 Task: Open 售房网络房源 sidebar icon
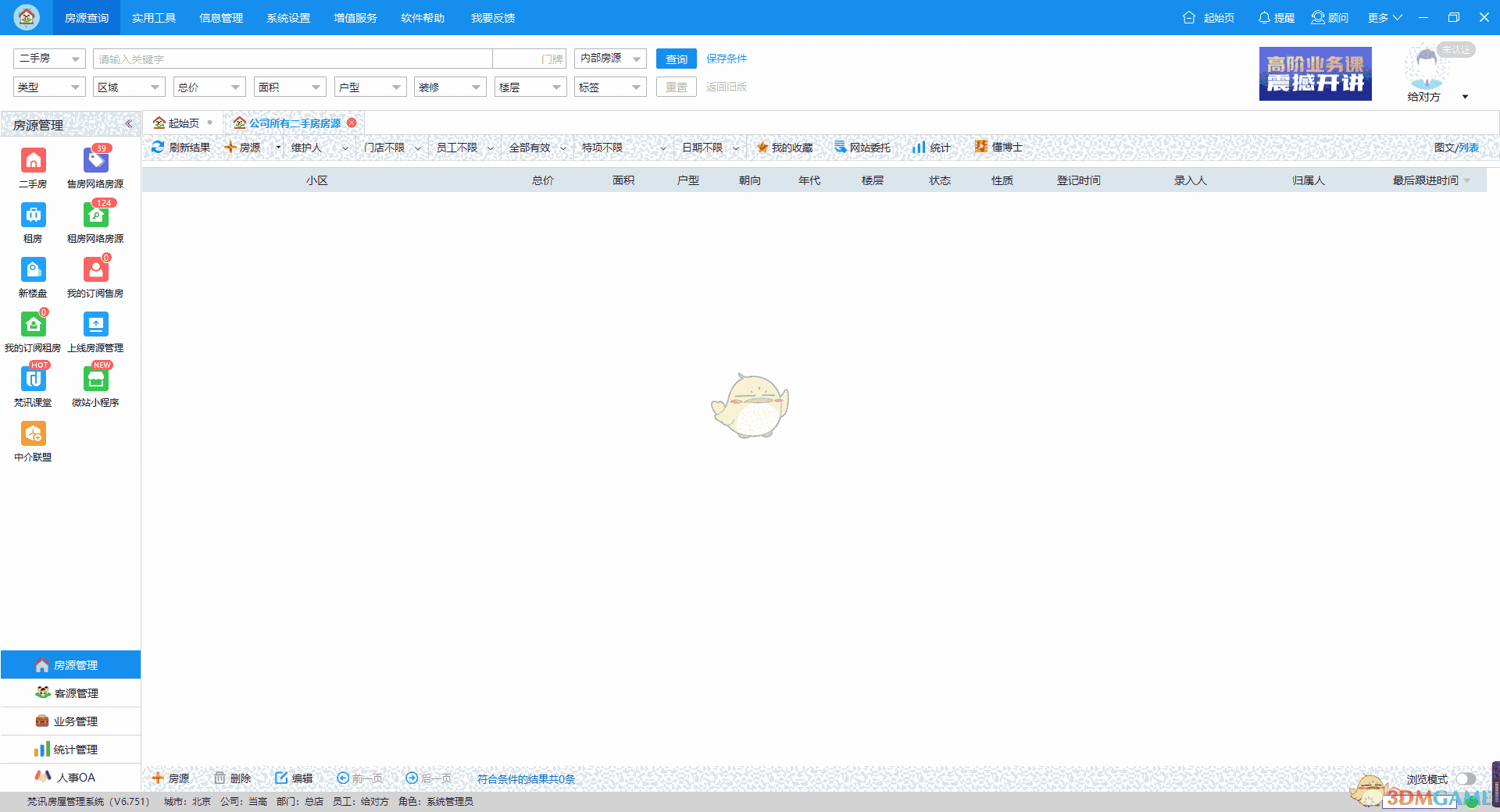pos(96,161)
